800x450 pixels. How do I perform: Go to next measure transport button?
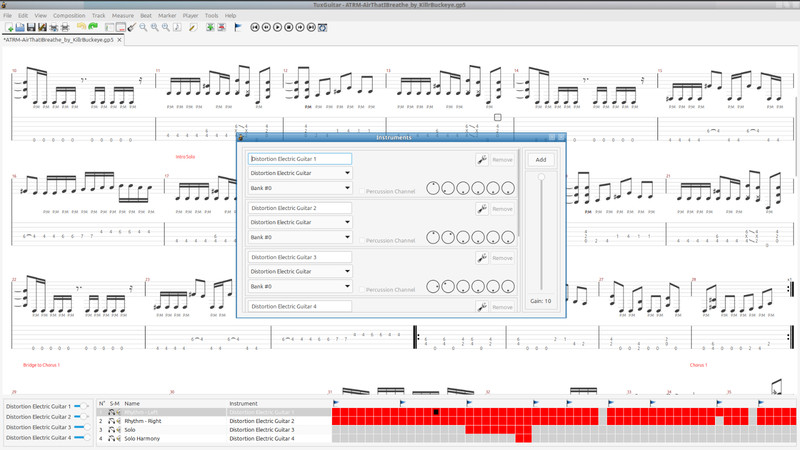pyautogui.click(x=300, y=27)
